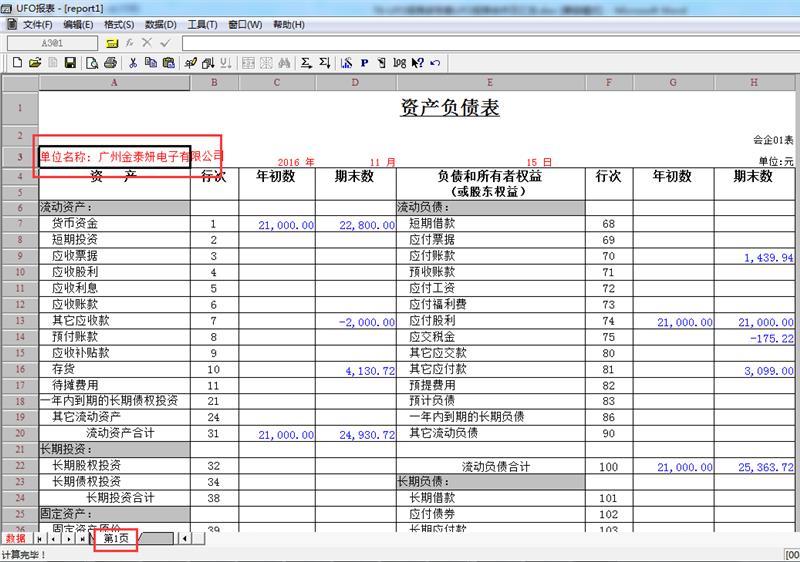The width and height of the screenshot is (800, 562).
Task: Jump to last page with the tab arrow
Action: (82, 539)
